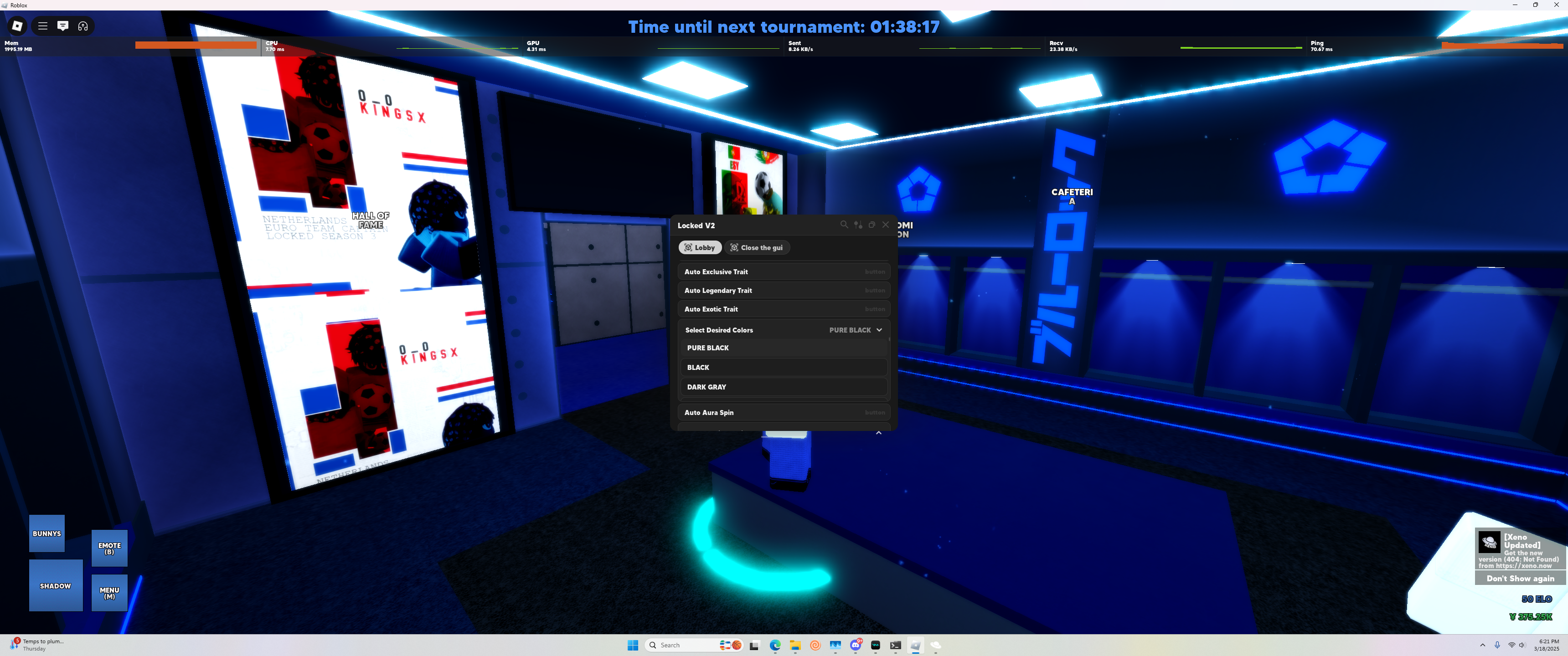This screenshot has width=1568, height=656.
Task: Open the volume speaker tray icon
Action: (1522, 645)
